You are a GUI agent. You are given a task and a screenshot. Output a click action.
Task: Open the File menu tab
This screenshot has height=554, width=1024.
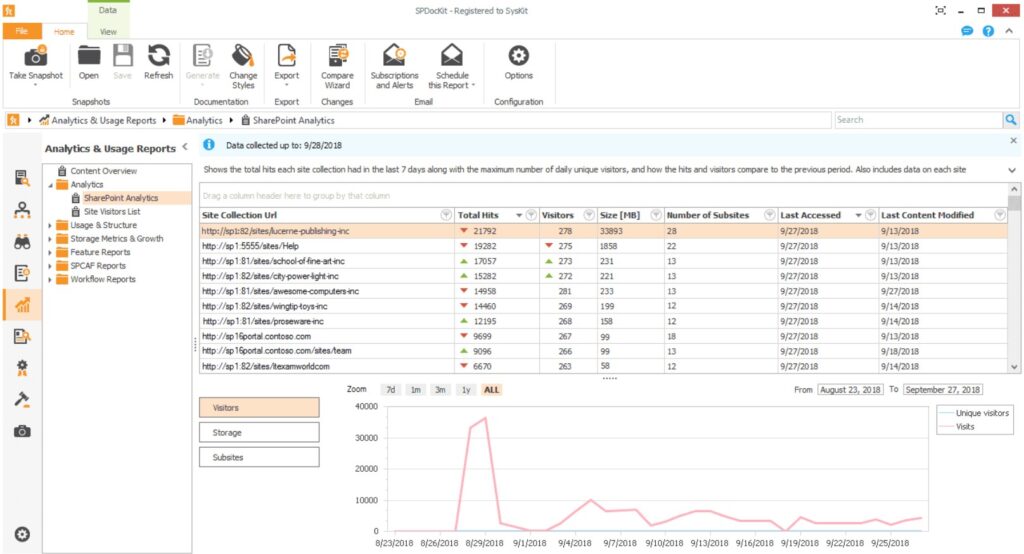click(x=22, y=31)
